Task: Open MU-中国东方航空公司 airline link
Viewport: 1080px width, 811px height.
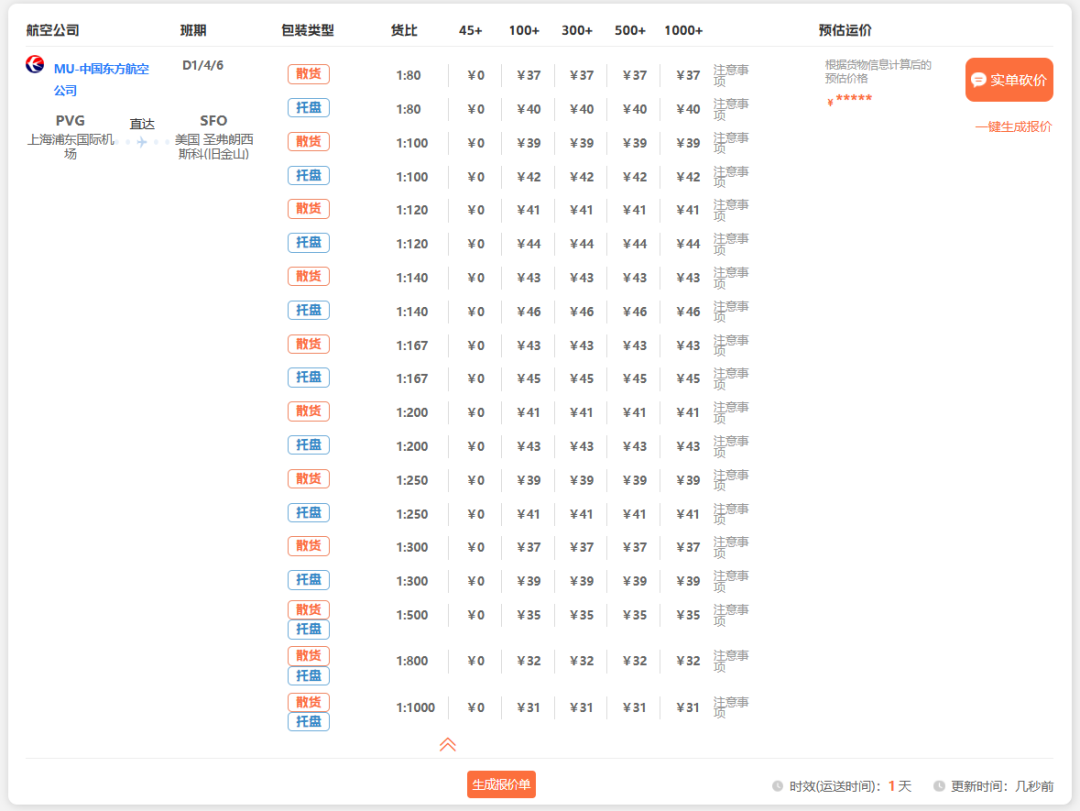Action: click(x=101, y=79)
